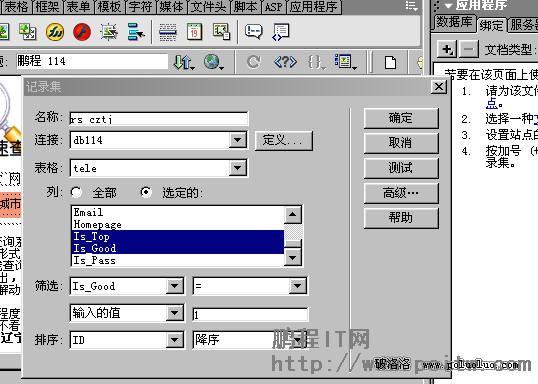Collapse the 应用程序 panel group
Screen dimensions: 538x384
pyautogui.click(x=448, y=5)
